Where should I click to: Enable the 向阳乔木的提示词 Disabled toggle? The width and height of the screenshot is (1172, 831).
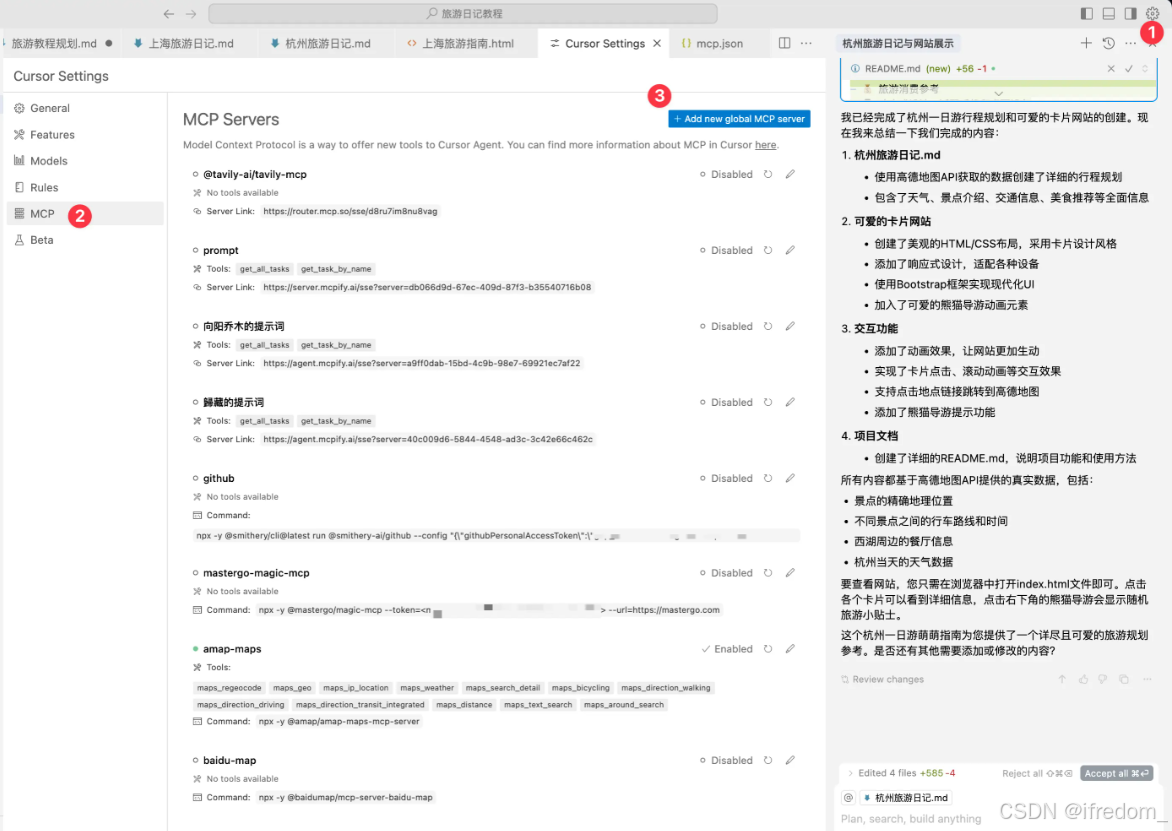pos(726,327)
